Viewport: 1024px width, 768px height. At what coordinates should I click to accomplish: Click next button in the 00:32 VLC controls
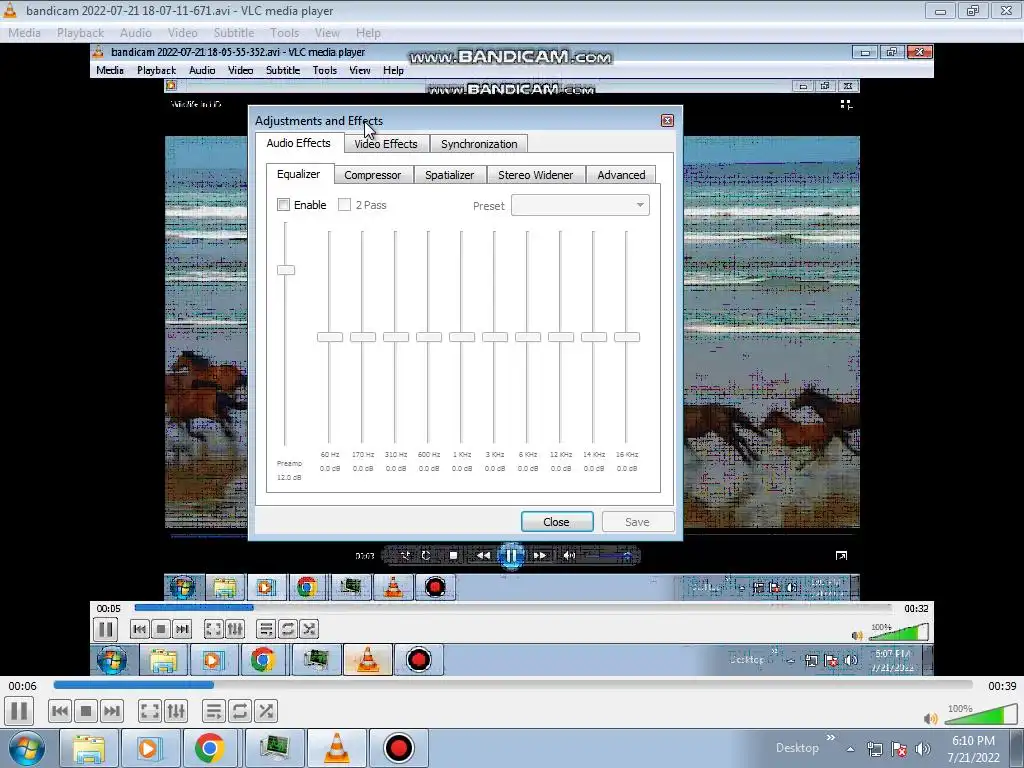click(182, 630)
